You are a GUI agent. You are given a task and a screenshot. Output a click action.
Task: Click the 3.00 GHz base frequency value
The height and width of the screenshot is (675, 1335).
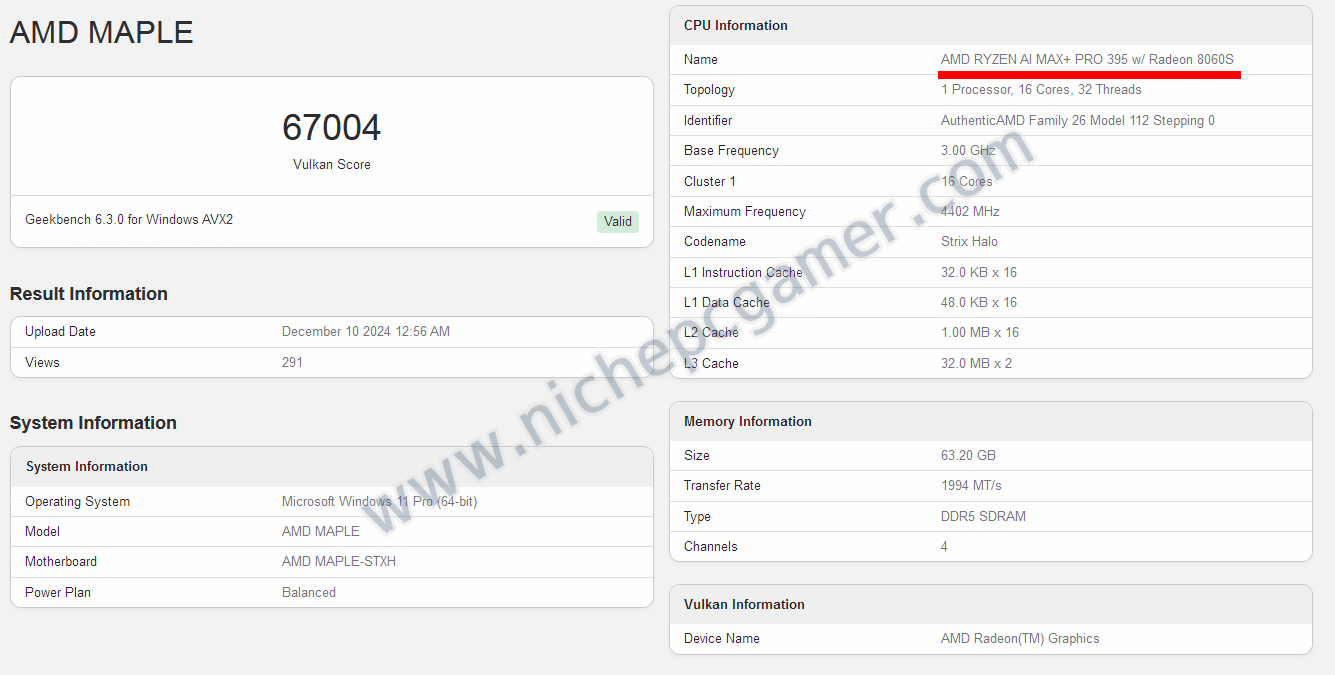coord(968,151)
